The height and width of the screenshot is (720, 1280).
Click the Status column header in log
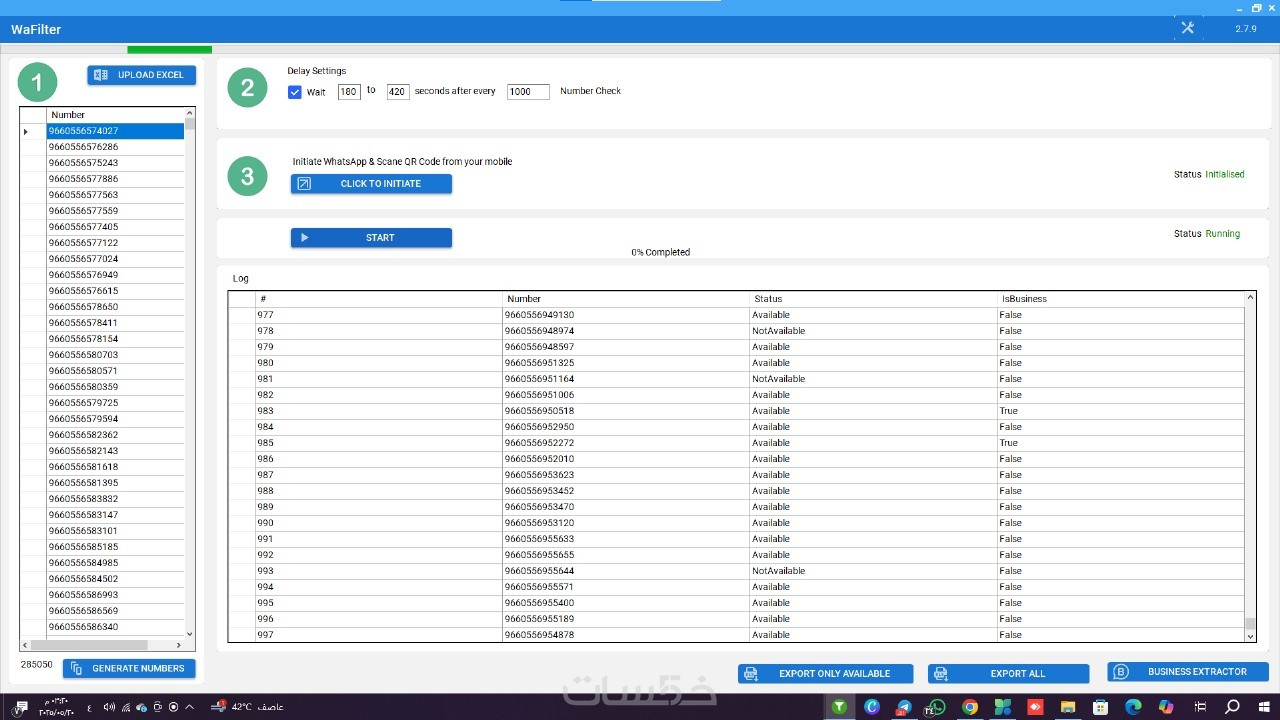coord(873,299)
